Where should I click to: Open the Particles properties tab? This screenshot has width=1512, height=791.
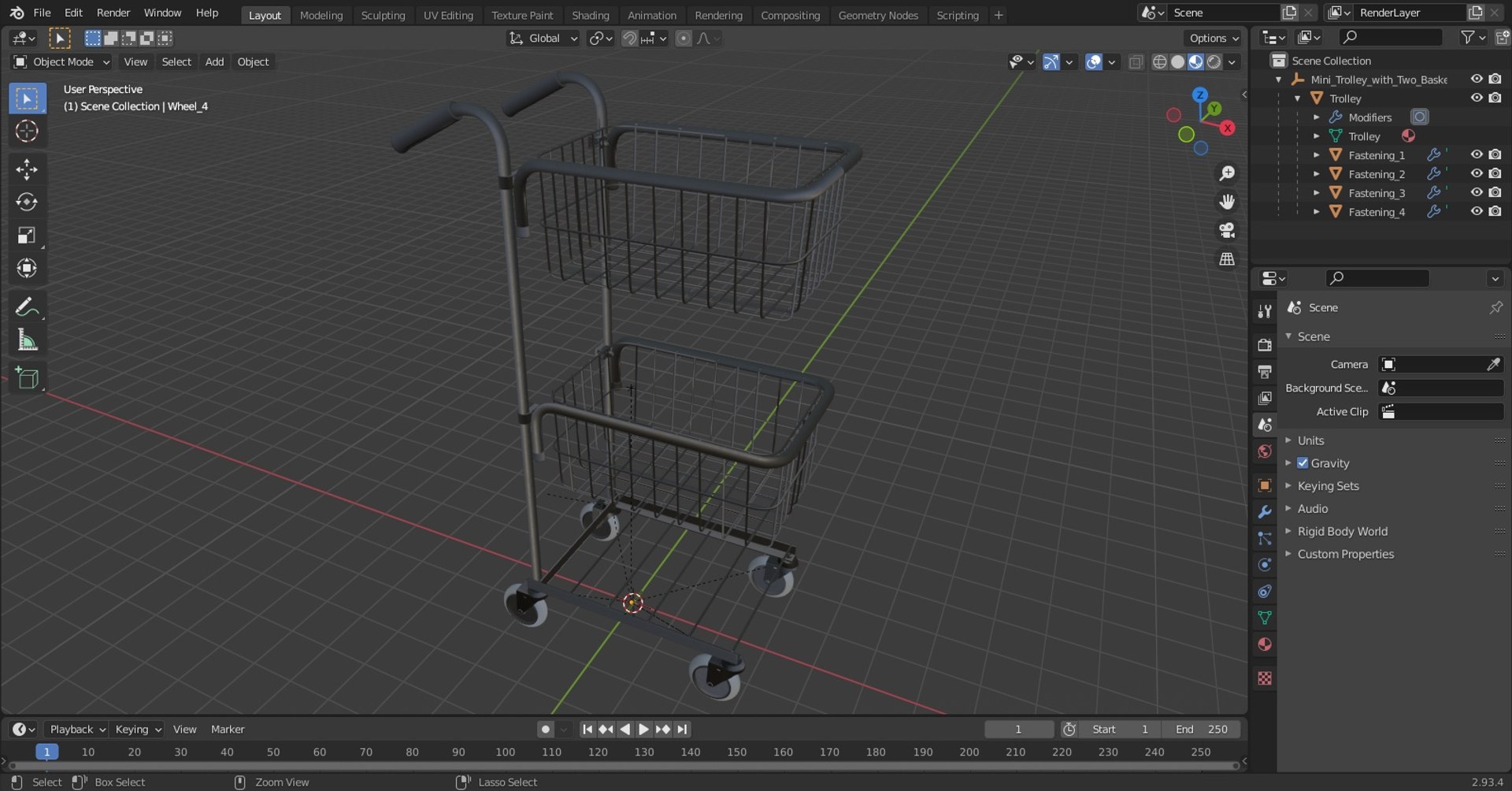click(1265, 538)
